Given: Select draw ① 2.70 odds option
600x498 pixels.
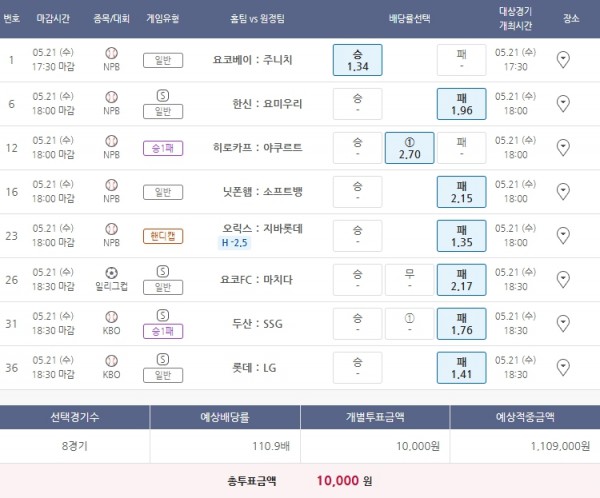Looking at the screenshot, I should point(410,148).
